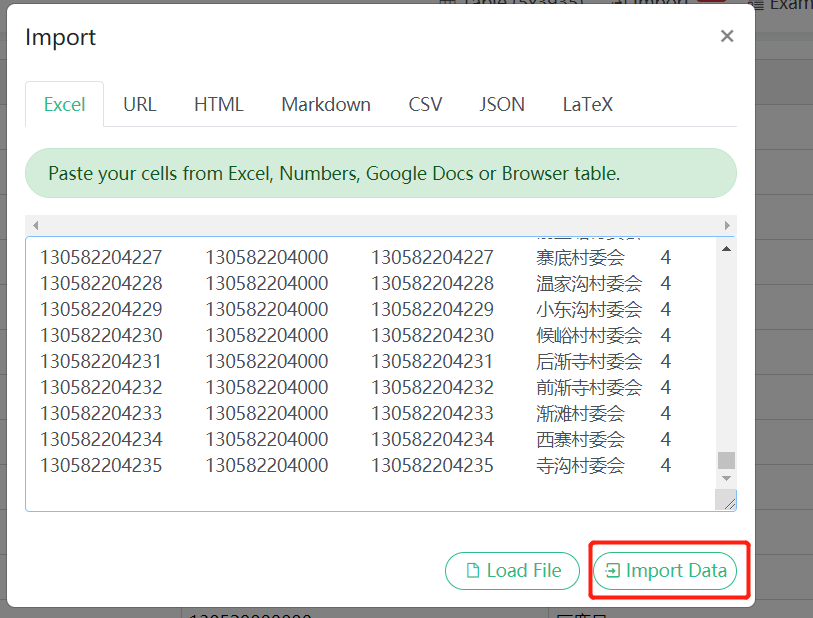This screenshot has width=813, height=618.
Task: Click the text 渐滩村委会
Action: pos(580,413)
